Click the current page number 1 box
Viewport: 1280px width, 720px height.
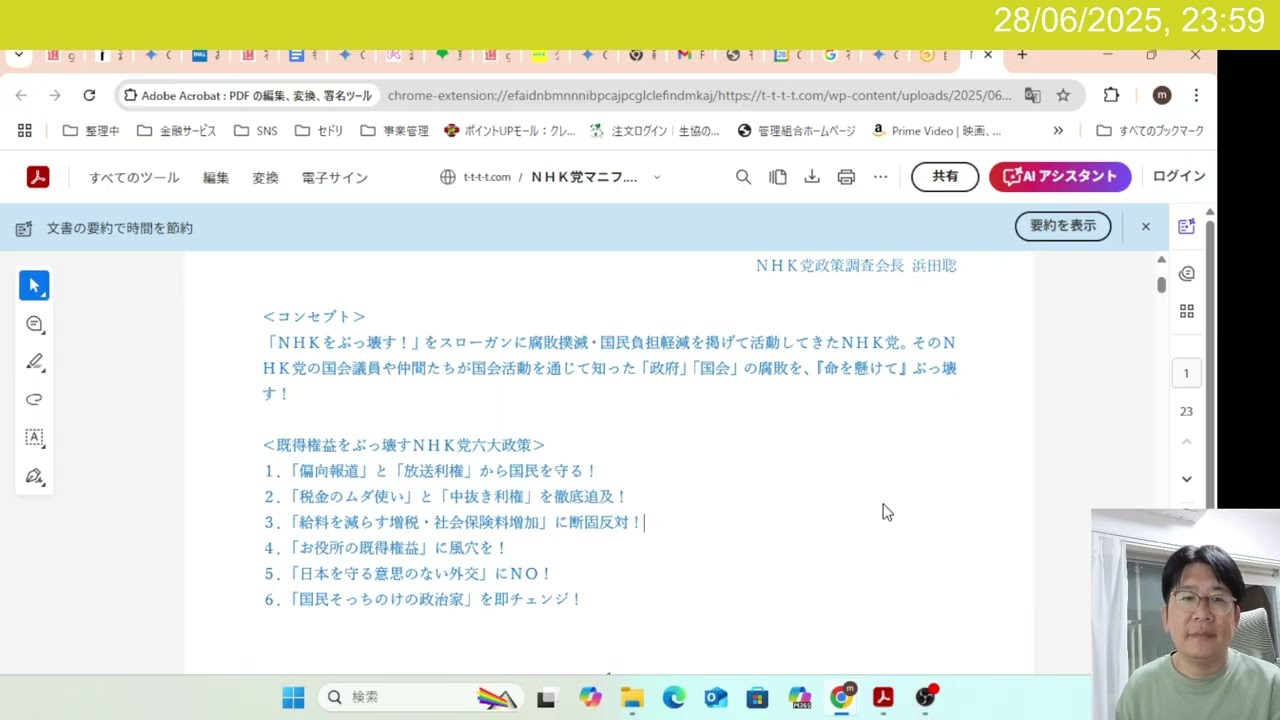pos(1187,373)
